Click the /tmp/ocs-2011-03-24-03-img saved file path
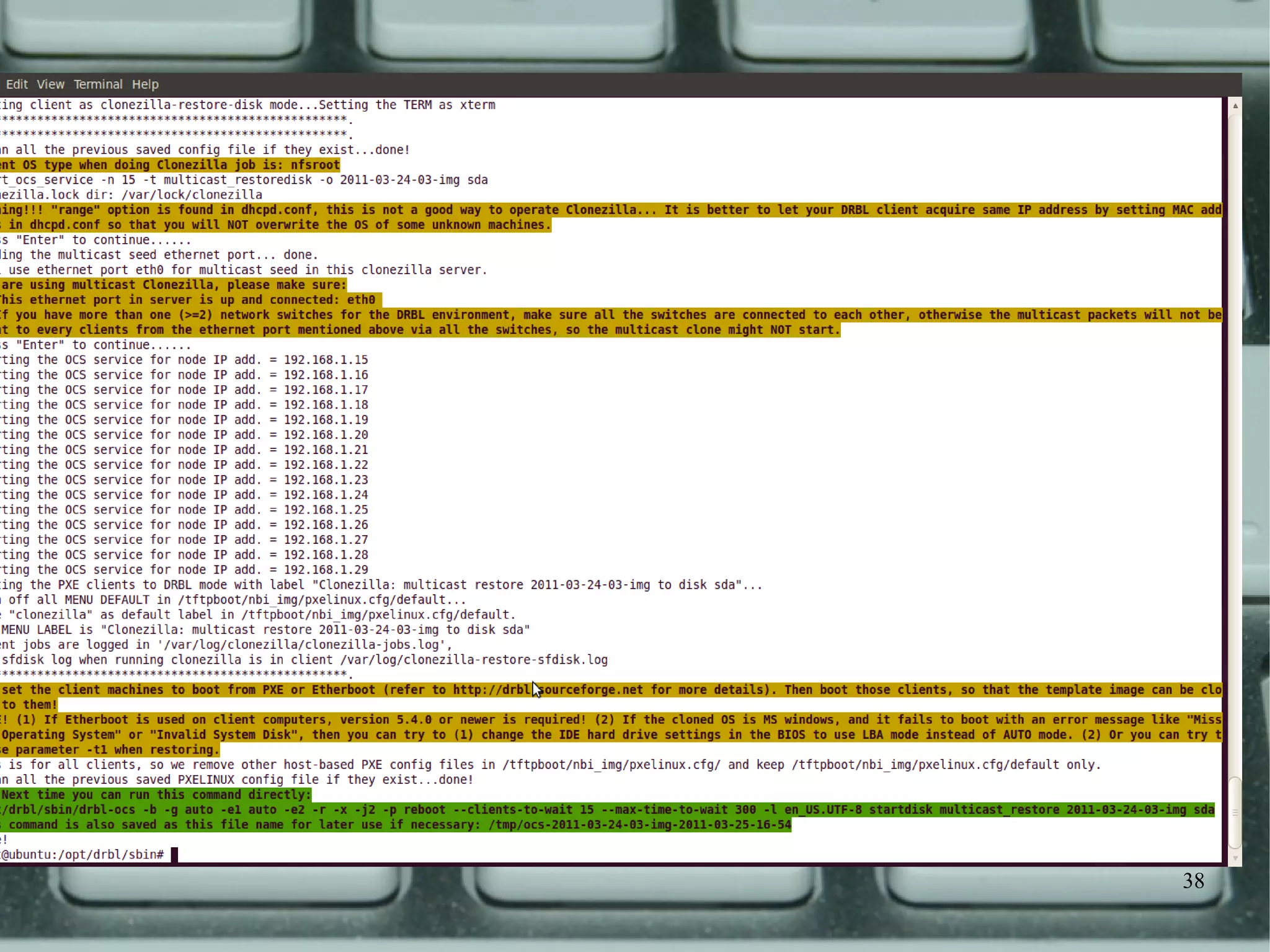This screenshot has height=952, width=1270. coord(639,825)
